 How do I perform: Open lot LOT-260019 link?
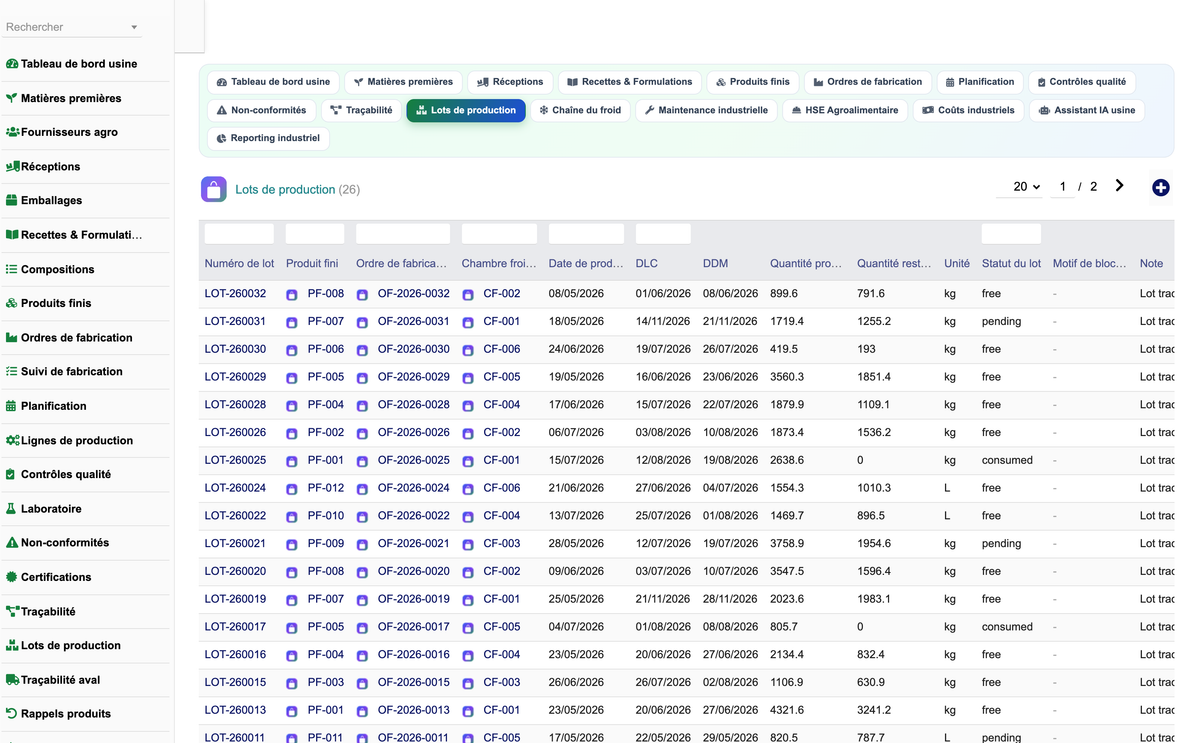235,599
